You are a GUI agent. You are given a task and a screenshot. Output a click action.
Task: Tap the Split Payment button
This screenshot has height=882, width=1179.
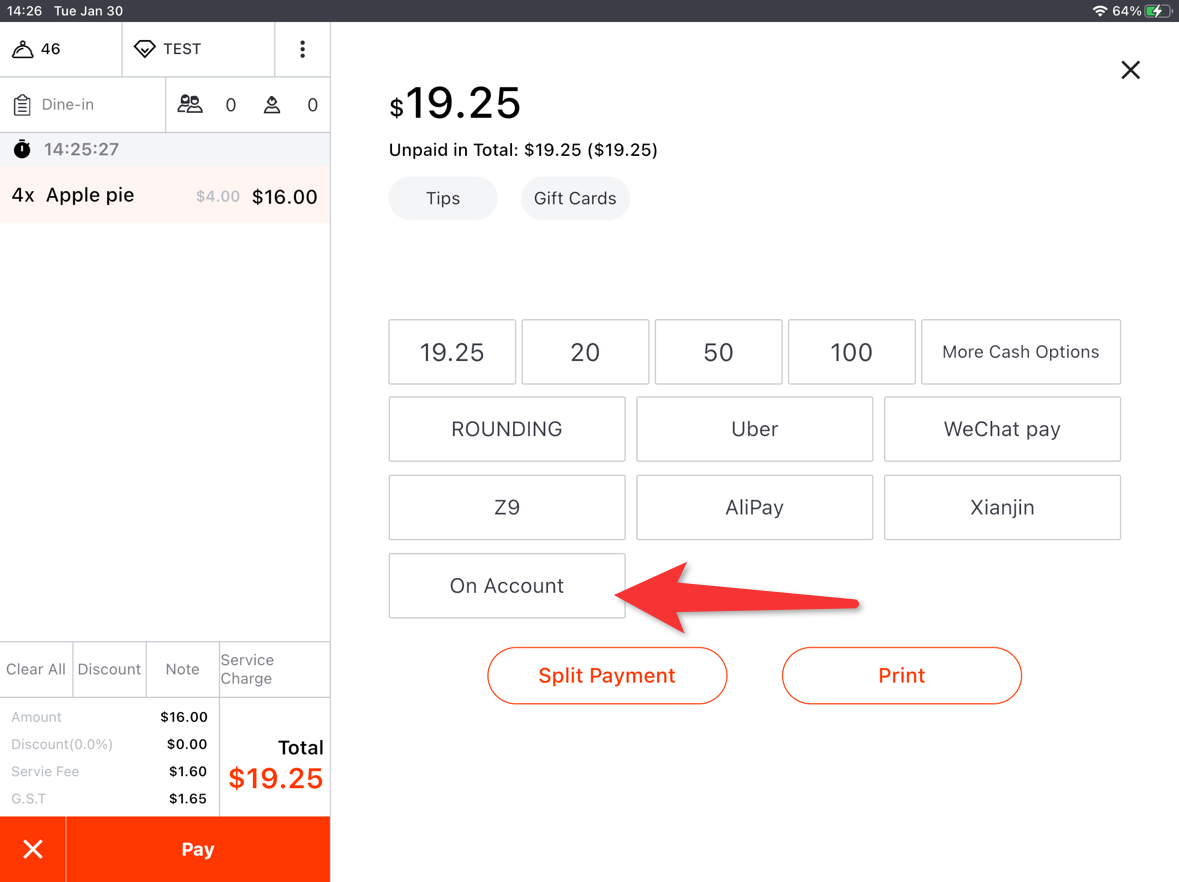pos(607,675)
